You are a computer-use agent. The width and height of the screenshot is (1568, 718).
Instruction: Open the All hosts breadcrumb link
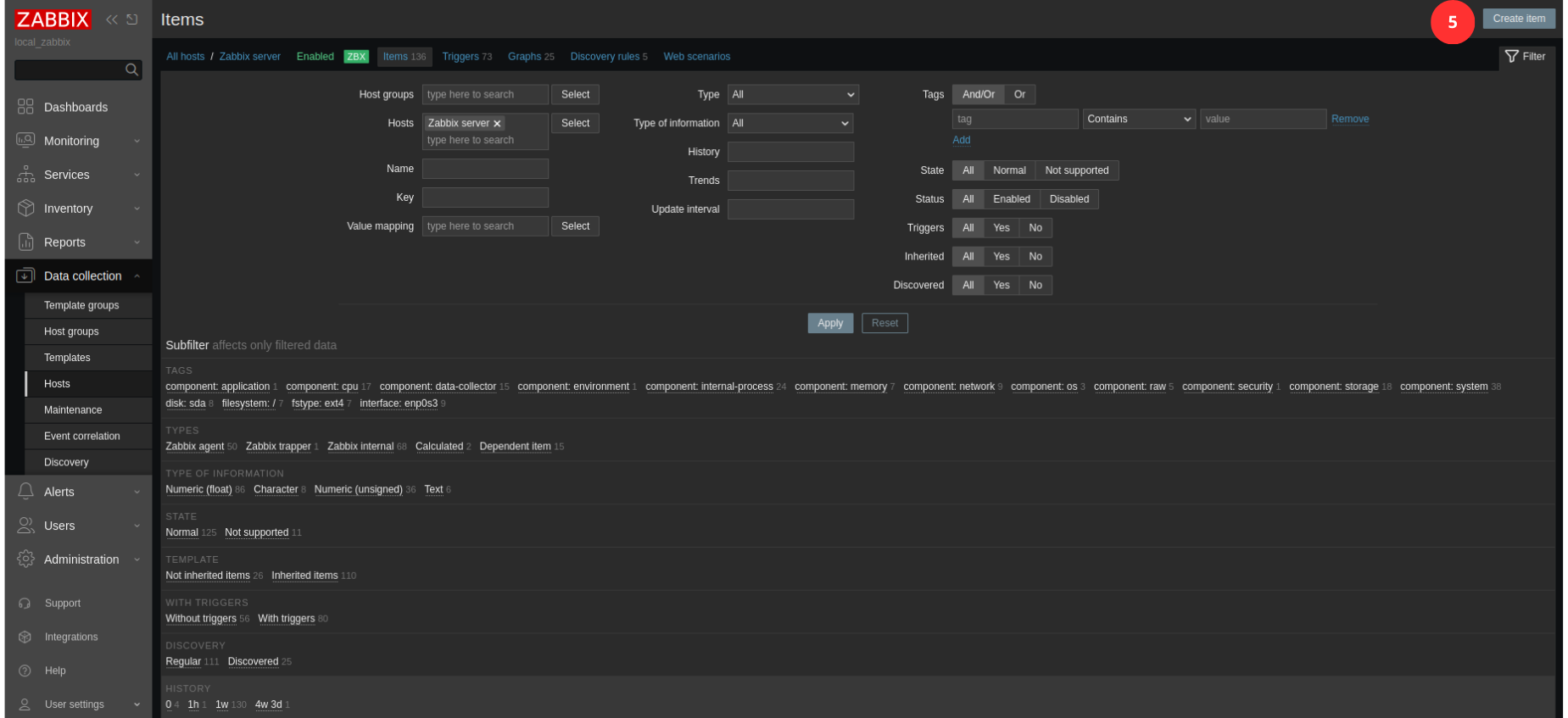click(x=185, y=57)
